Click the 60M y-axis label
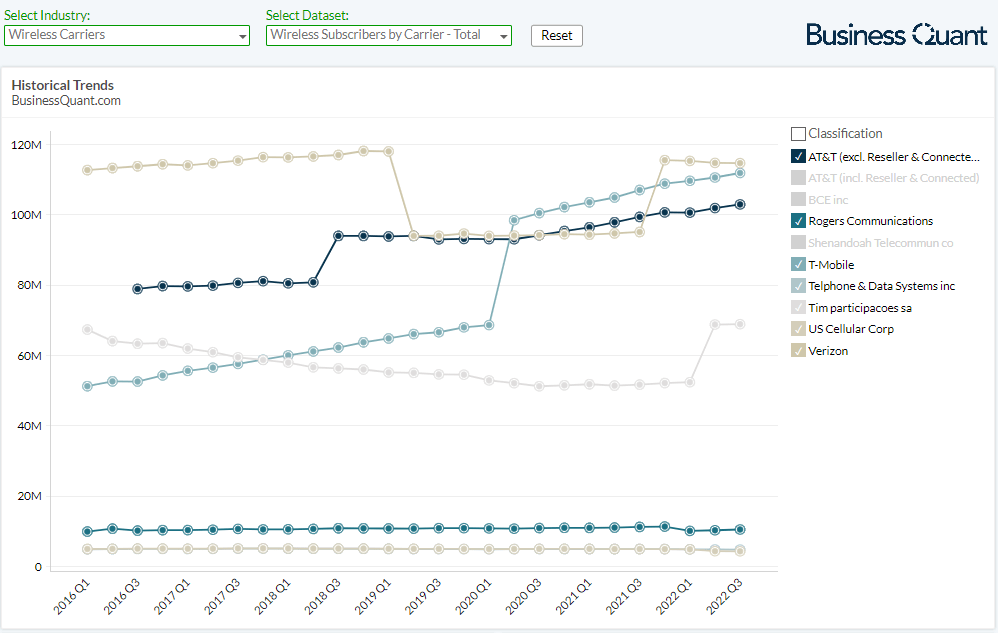This screenshot has width=998, height=633. [x=29, y=356]
